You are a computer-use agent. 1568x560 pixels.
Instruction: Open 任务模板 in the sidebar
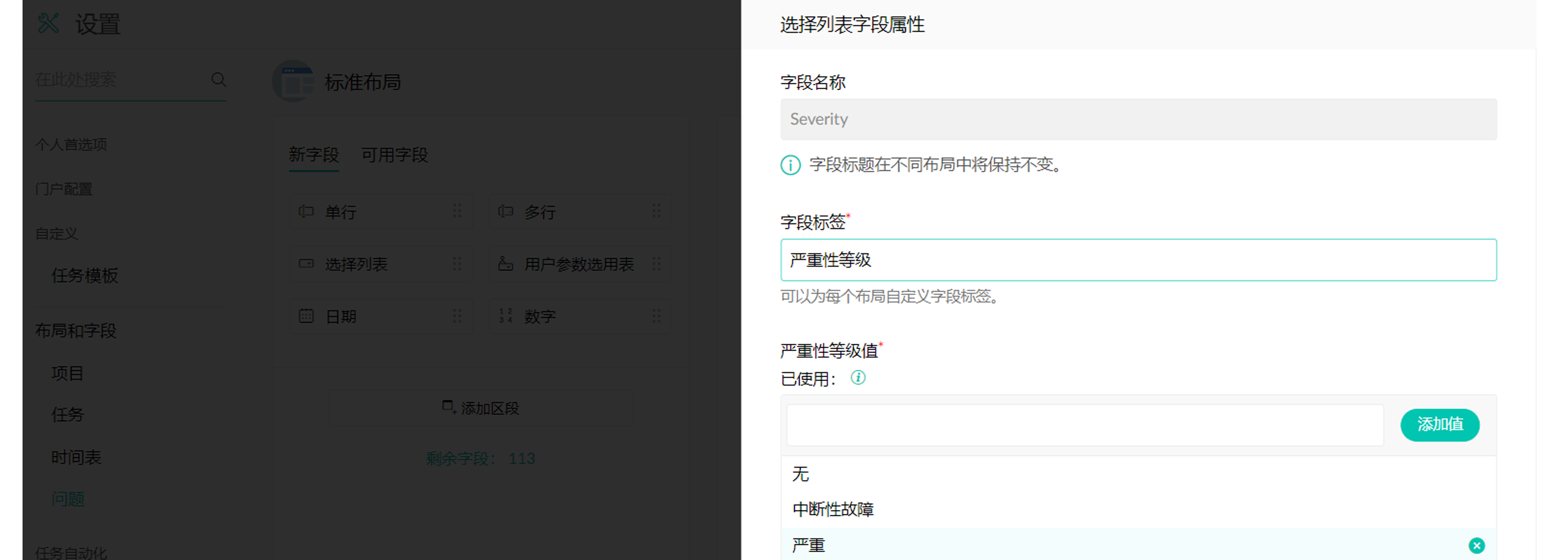(x=85, y=276)
